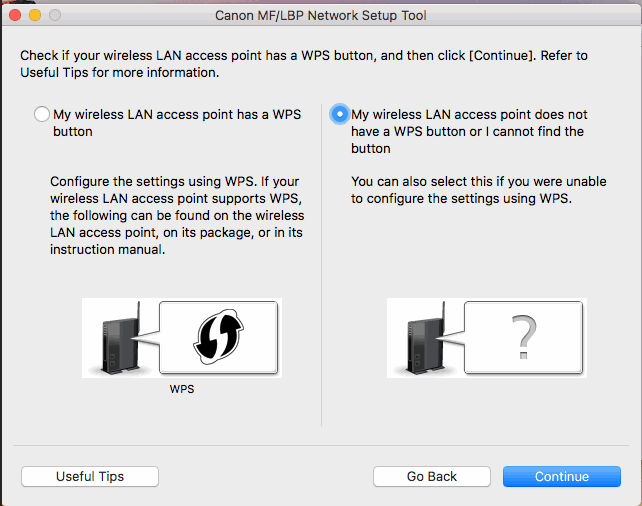The height and width of the screenshot is (506, 642).
Task: Click the "WPS" caption under the left illustration
Action: point(182,389)
